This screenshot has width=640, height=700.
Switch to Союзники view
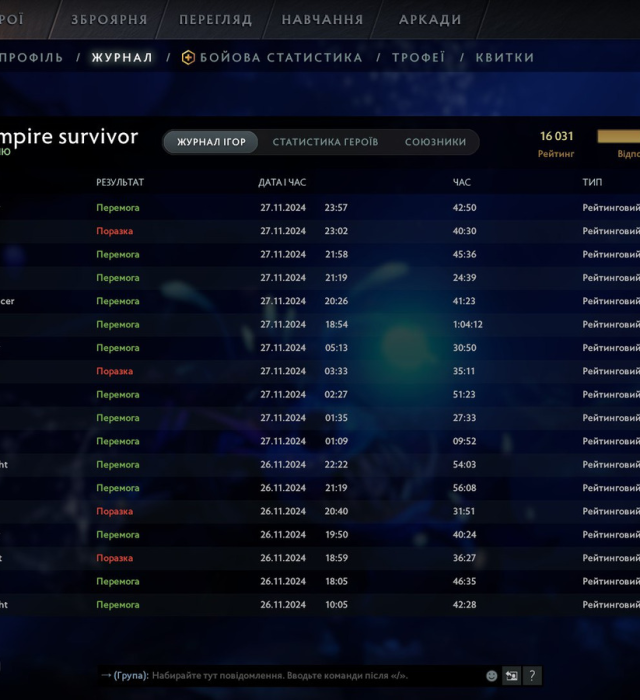click(435, 142)
